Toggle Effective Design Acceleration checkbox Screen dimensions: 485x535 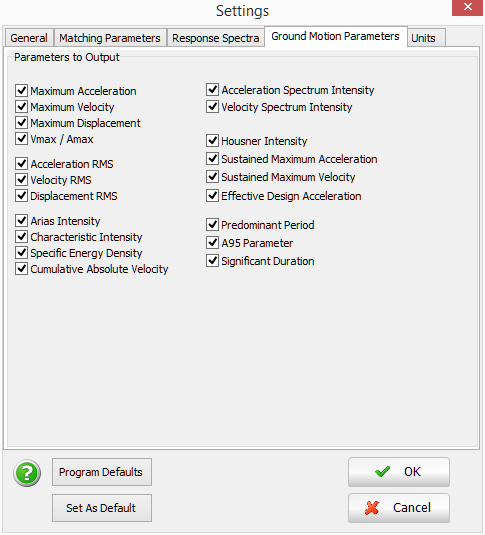tap(213, 196)
